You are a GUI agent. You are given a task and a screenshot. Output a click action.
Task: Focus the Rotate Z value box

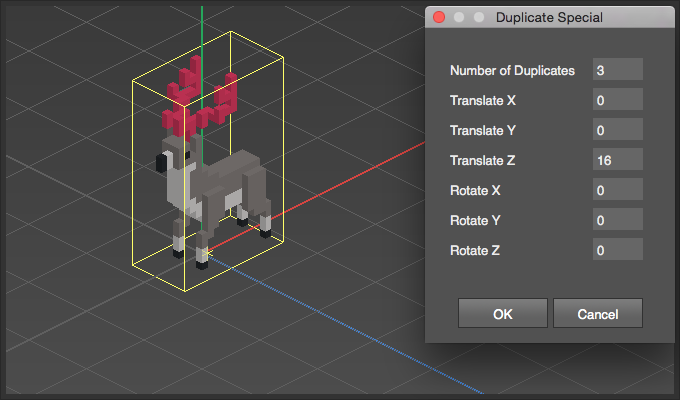coord(617,250)
